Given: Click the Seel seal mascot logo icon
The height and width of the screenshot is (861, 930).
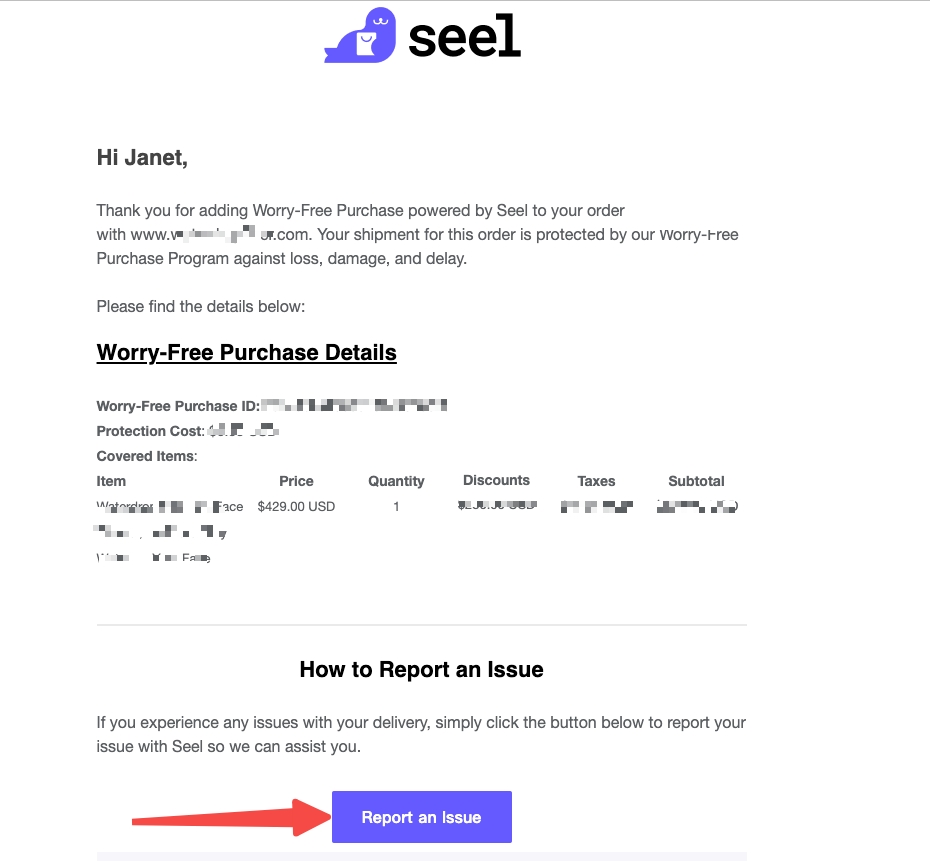Looking at the screenshot, I should coord(360,35).
